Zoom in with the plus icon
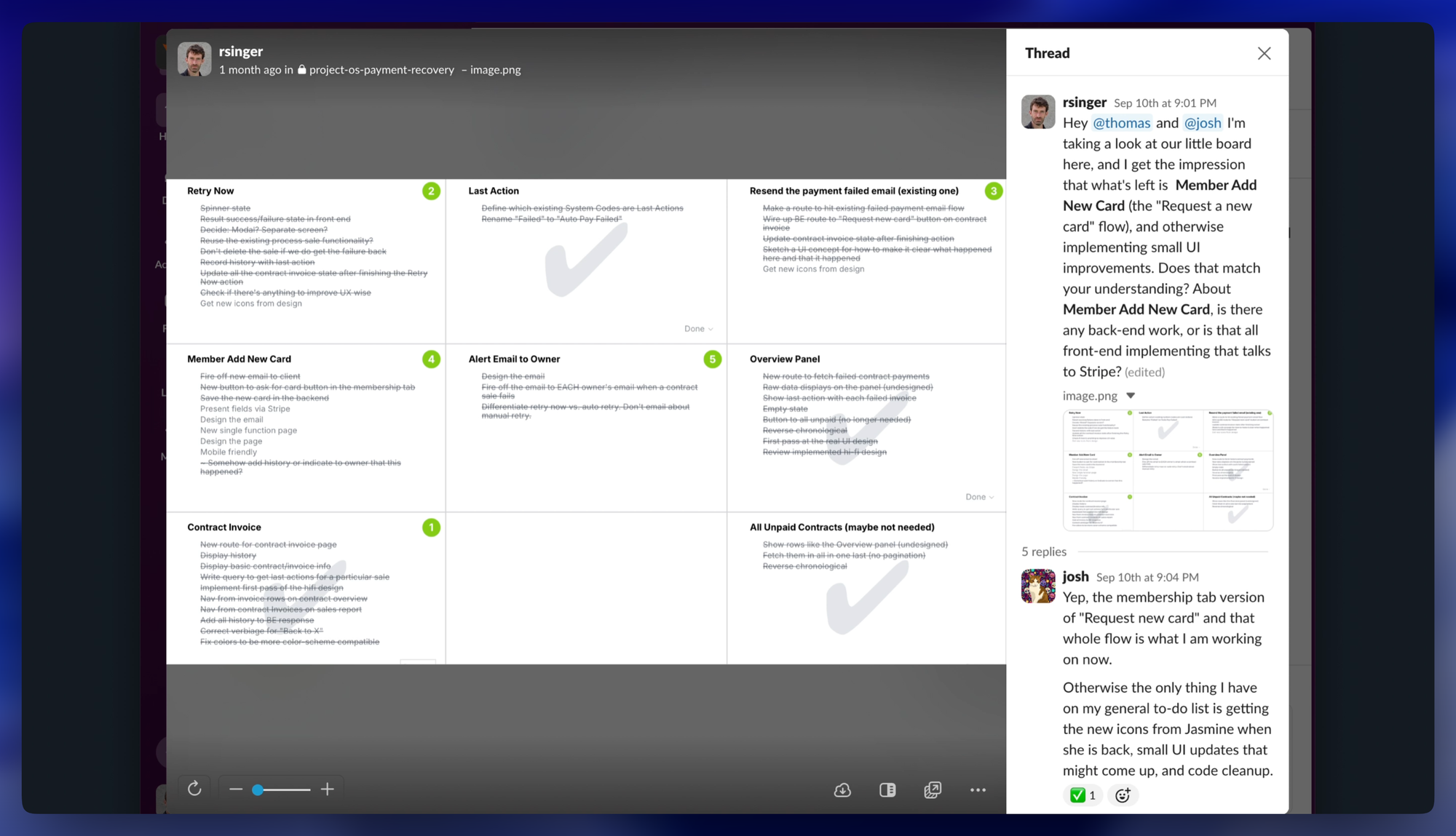This screenshot has width=1456, height=836. (x=328, y=789)
